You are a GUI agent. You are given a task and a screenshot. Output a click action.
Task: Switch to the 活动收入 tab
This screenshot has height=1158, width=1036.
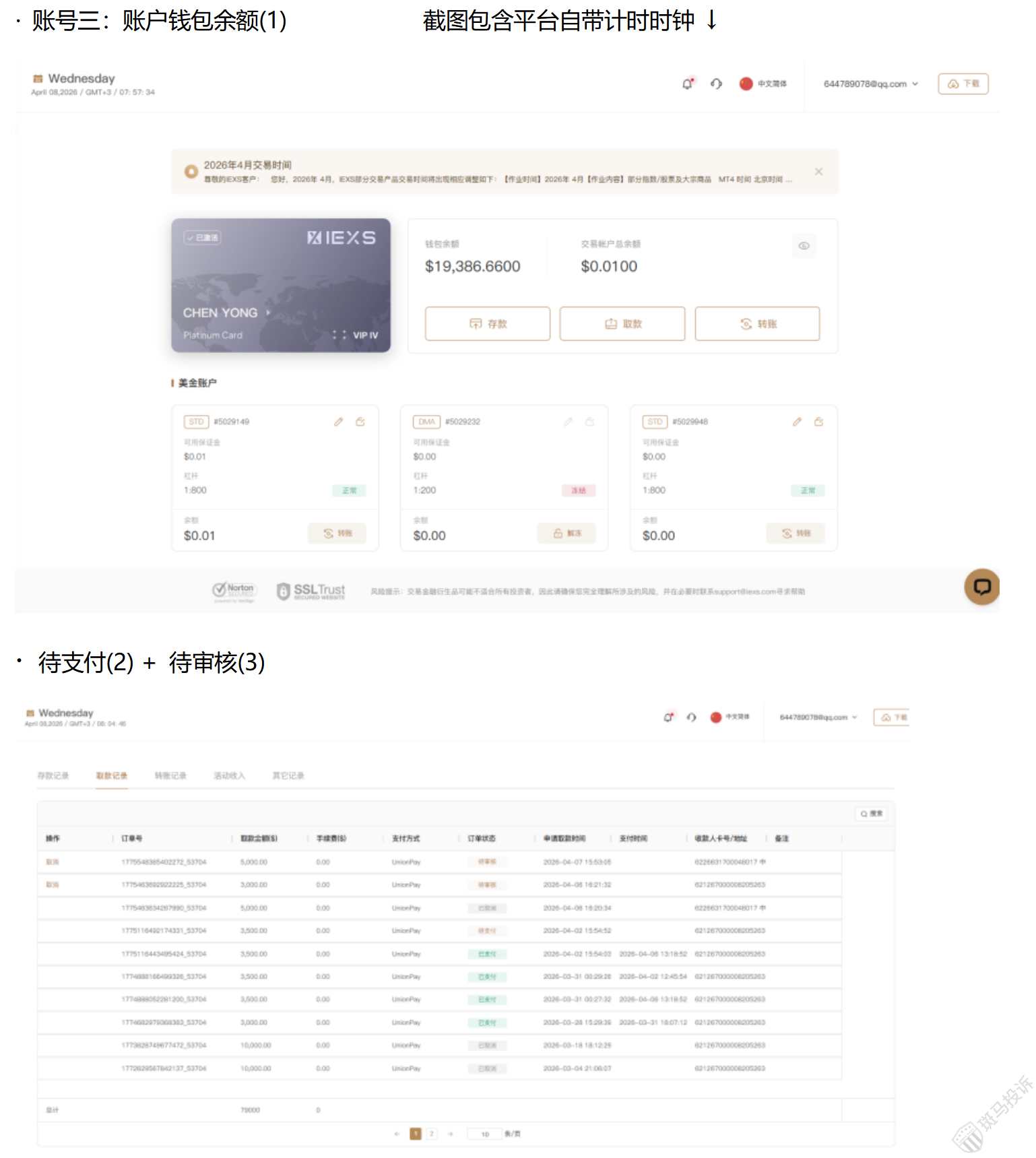click(x=230, y=776)
